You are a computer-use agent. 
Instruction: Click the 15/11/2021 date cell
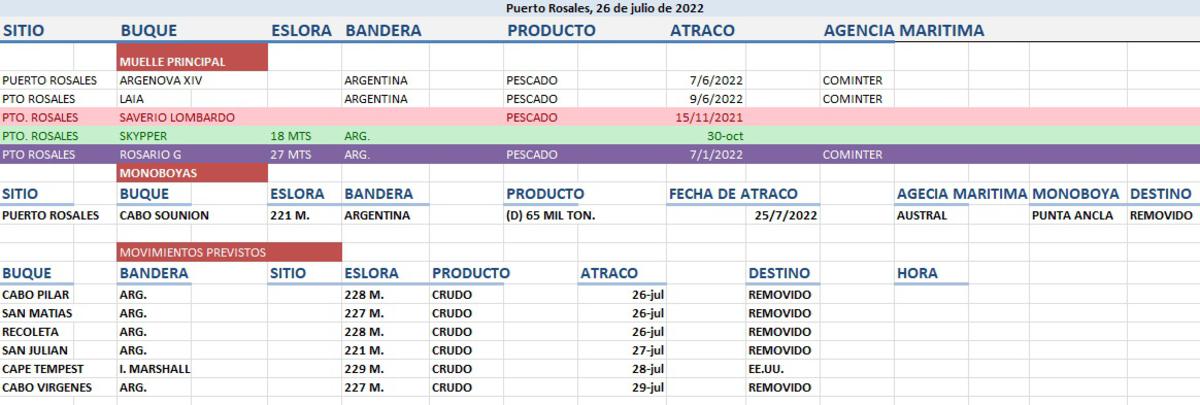click(706, 117)
